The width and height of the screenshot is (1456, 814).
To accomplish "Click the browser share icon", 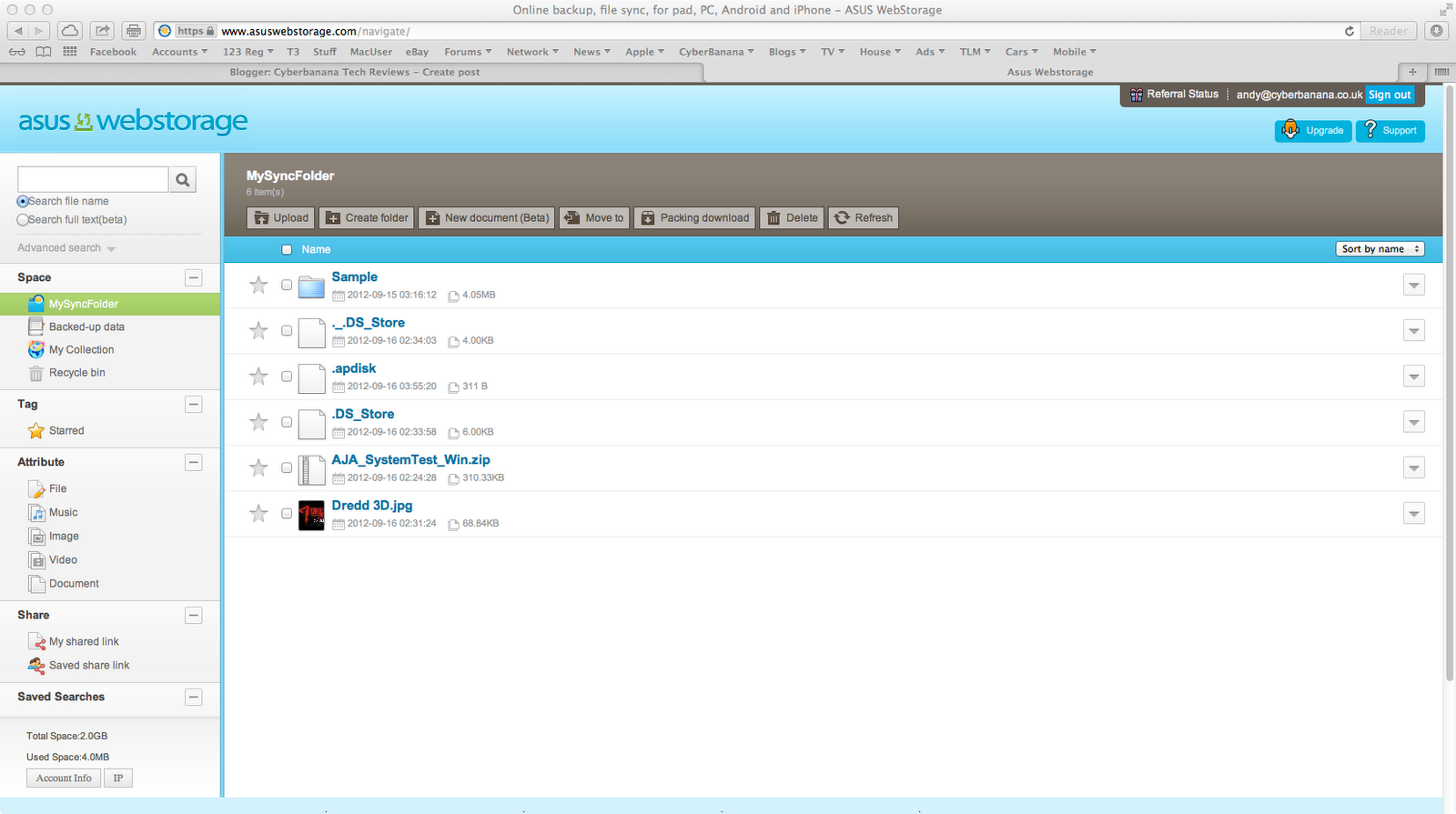I will point(103,31).
